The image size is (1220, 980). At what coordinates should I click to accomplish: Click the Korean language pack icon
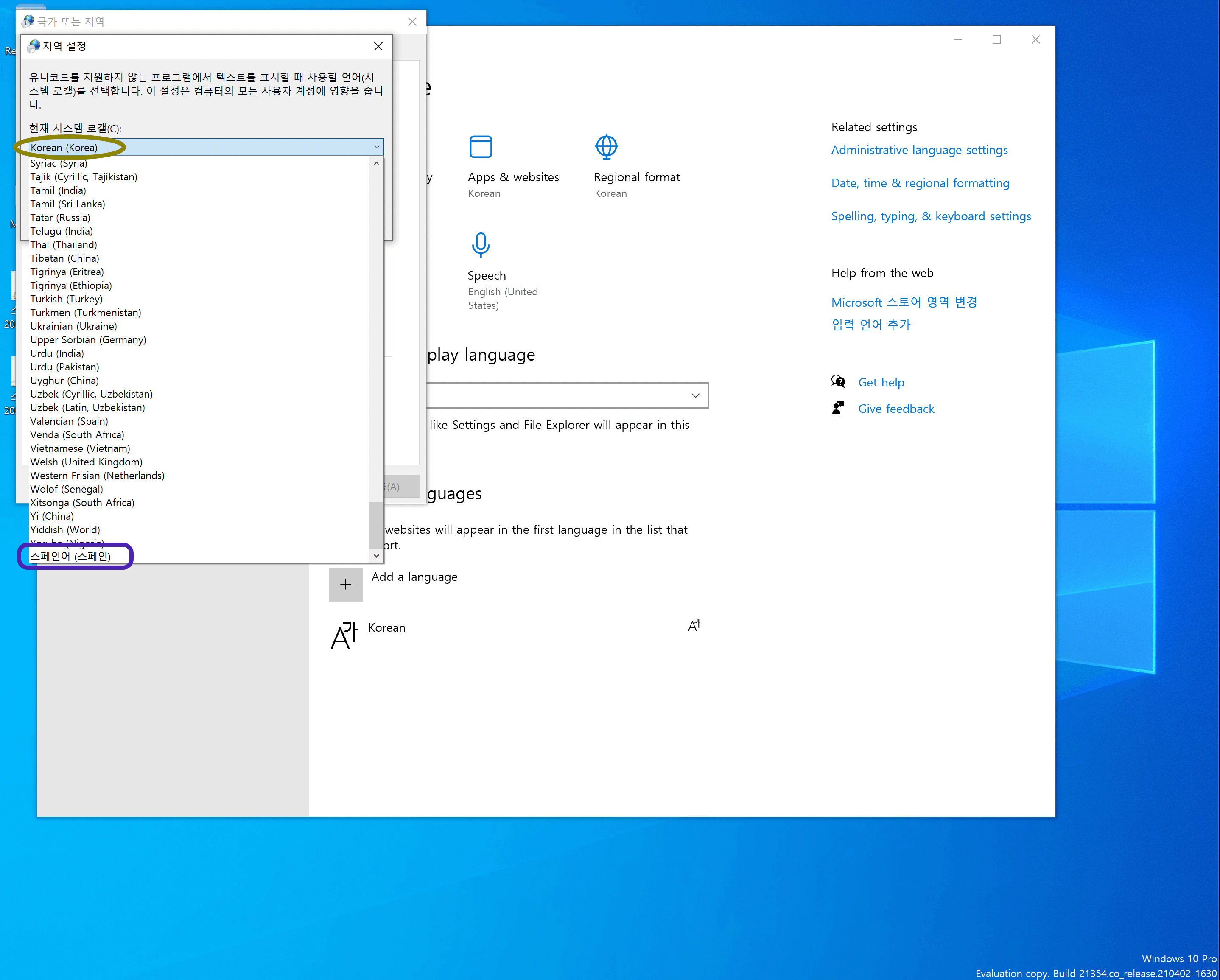344,634
